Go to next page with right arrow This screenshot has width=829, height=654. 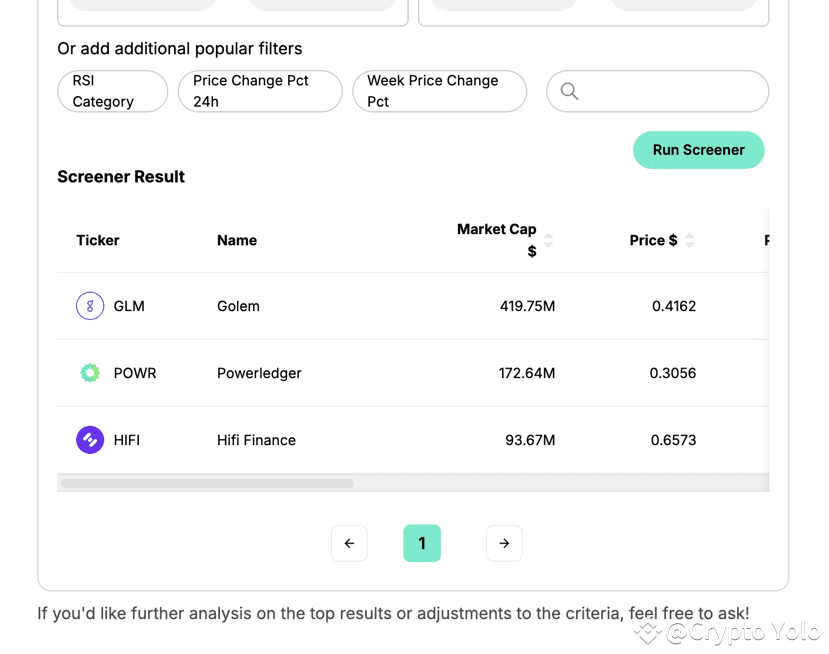(x=504, y=543)
